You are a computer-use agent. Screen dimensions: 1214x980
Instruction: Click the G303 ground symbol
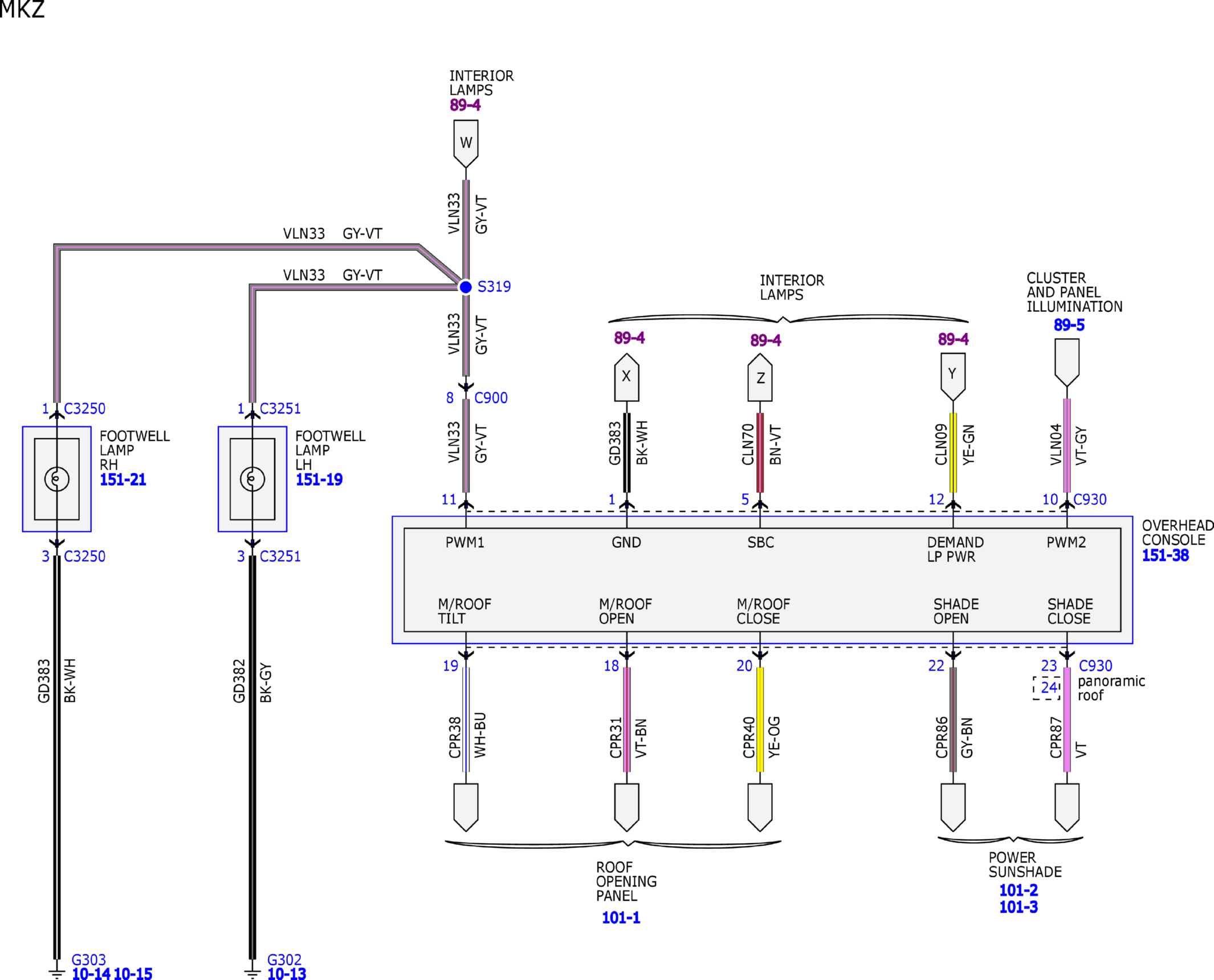click(x=56, y=973)
